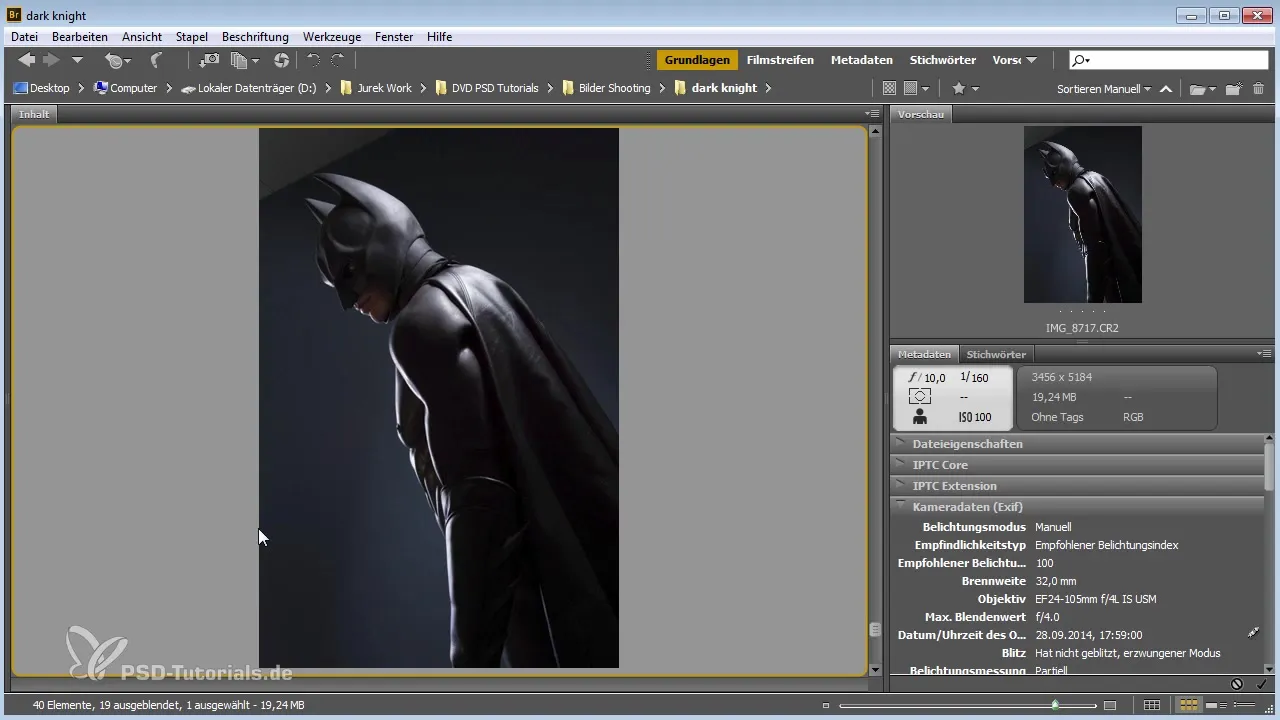Navigate to Jurek Work folder breadcrumb

(376, 88)
